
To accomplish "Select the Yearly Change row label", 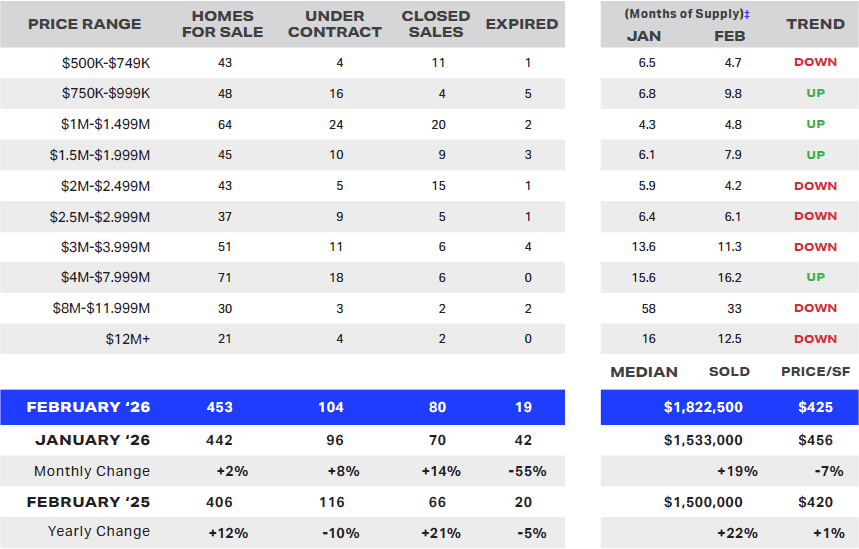I will 99,531.
